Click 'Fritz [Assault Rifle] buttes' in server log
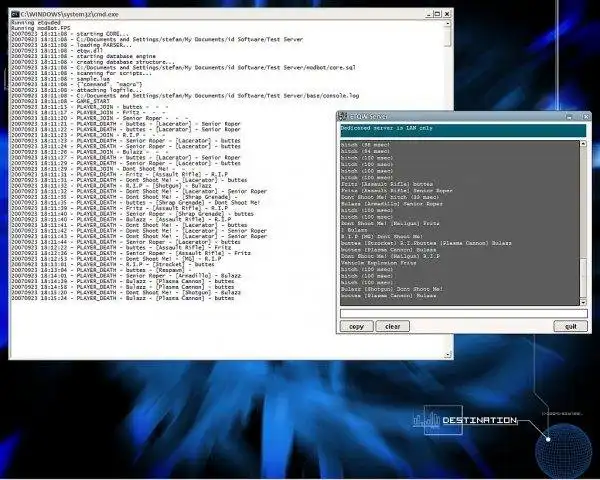The image size is (600, 480). [x=386, y=184]
